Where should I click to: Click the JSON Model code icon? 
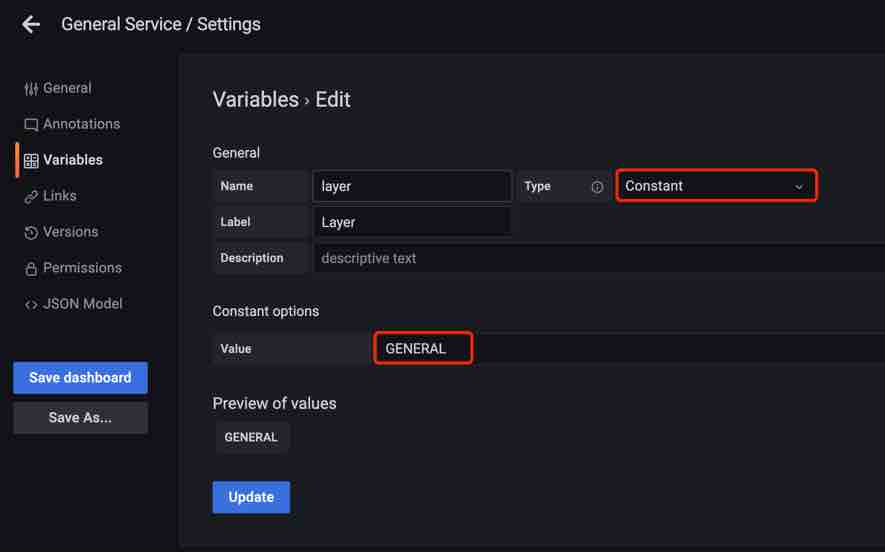click(31, 305)
